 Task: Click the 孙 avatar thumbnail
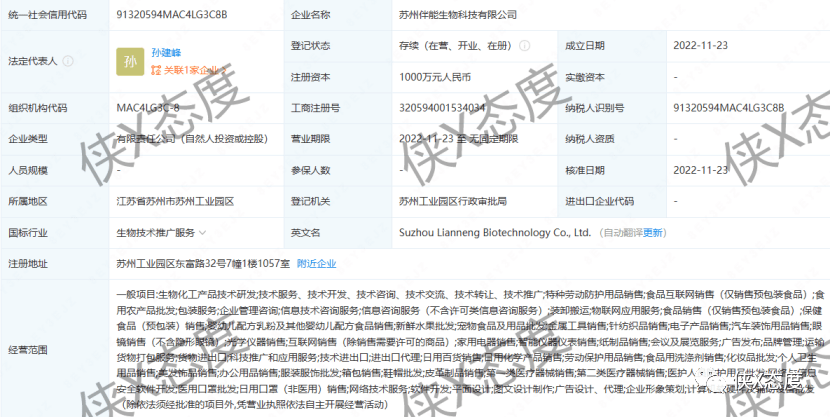click(130, 61)
